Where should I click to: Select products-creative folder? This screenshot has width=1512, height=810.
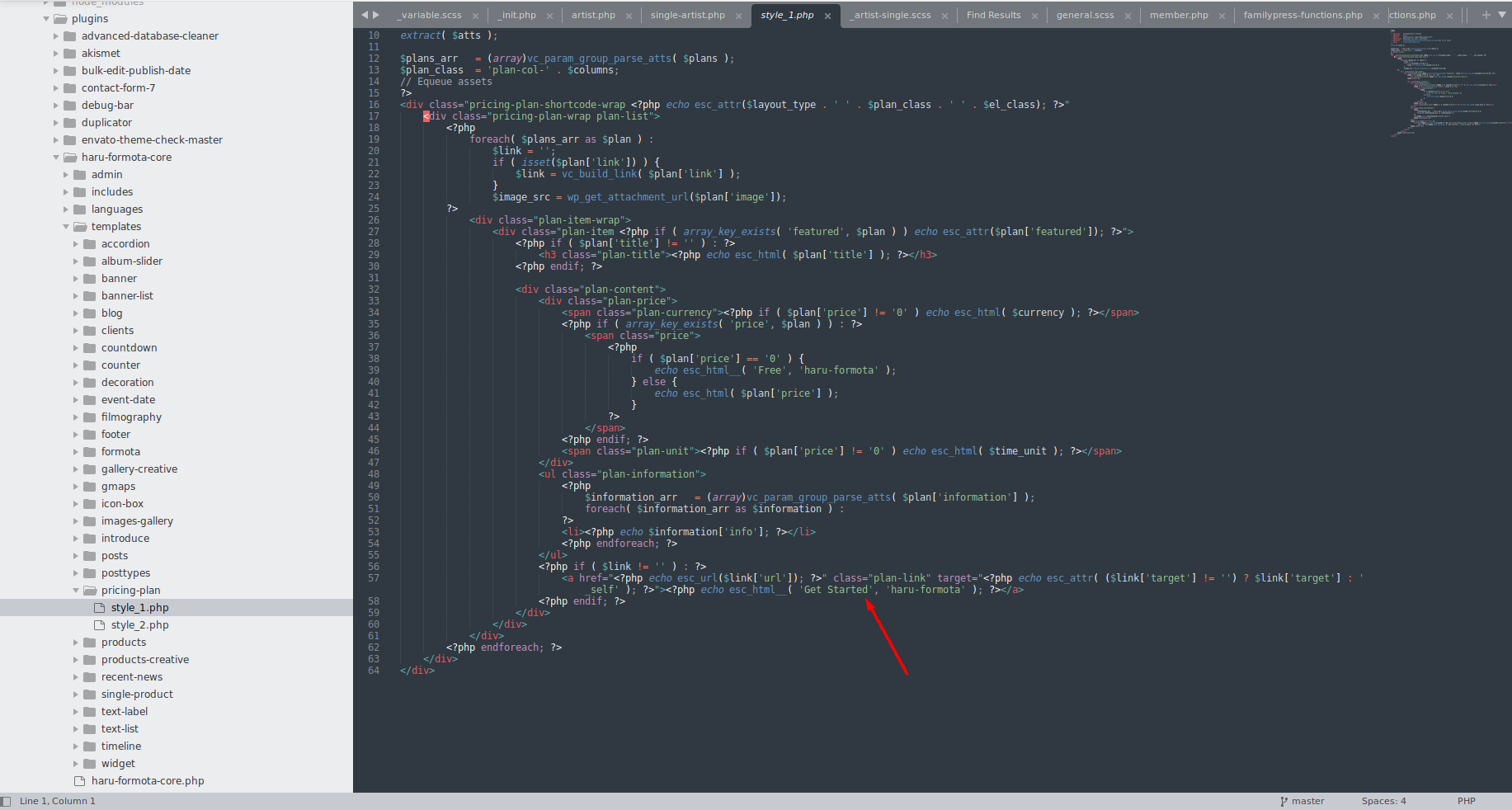click(x=145, y=660)
